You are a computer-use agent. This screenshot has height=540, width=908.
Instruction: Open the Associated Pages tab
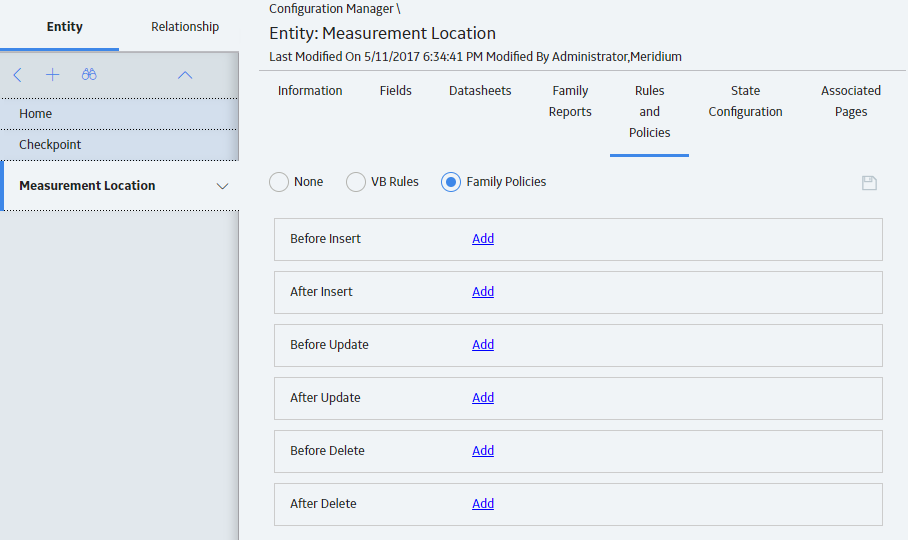click(851, 101)
